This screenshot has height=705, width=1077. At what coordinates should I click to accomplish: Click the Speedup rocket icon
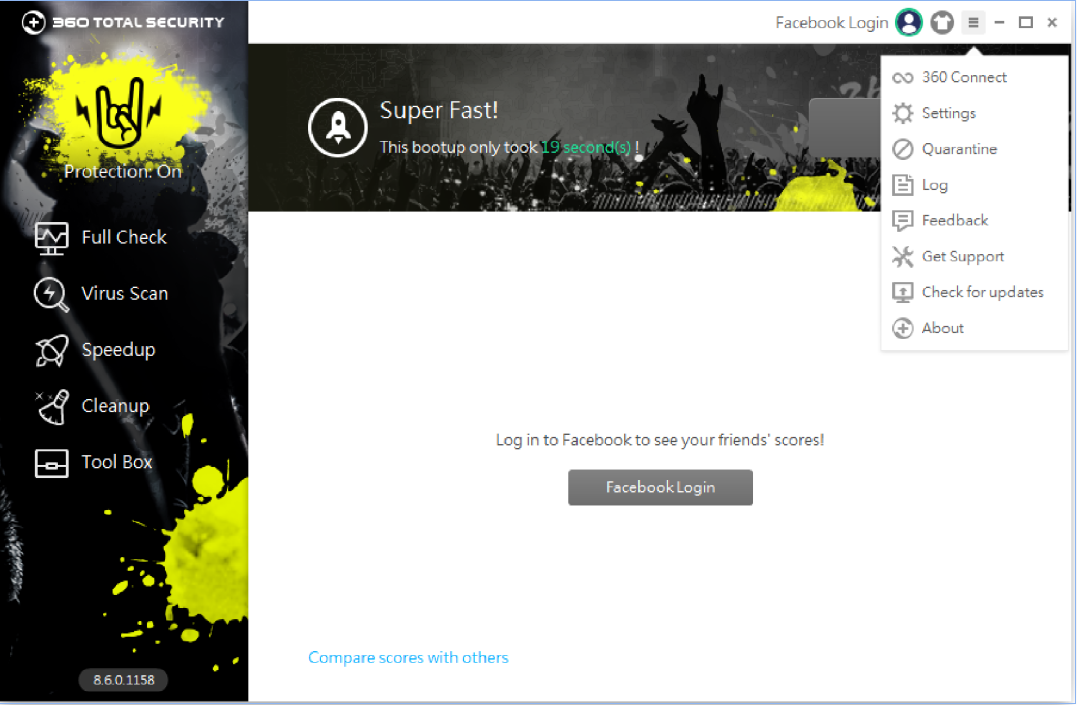pos(52,350)
